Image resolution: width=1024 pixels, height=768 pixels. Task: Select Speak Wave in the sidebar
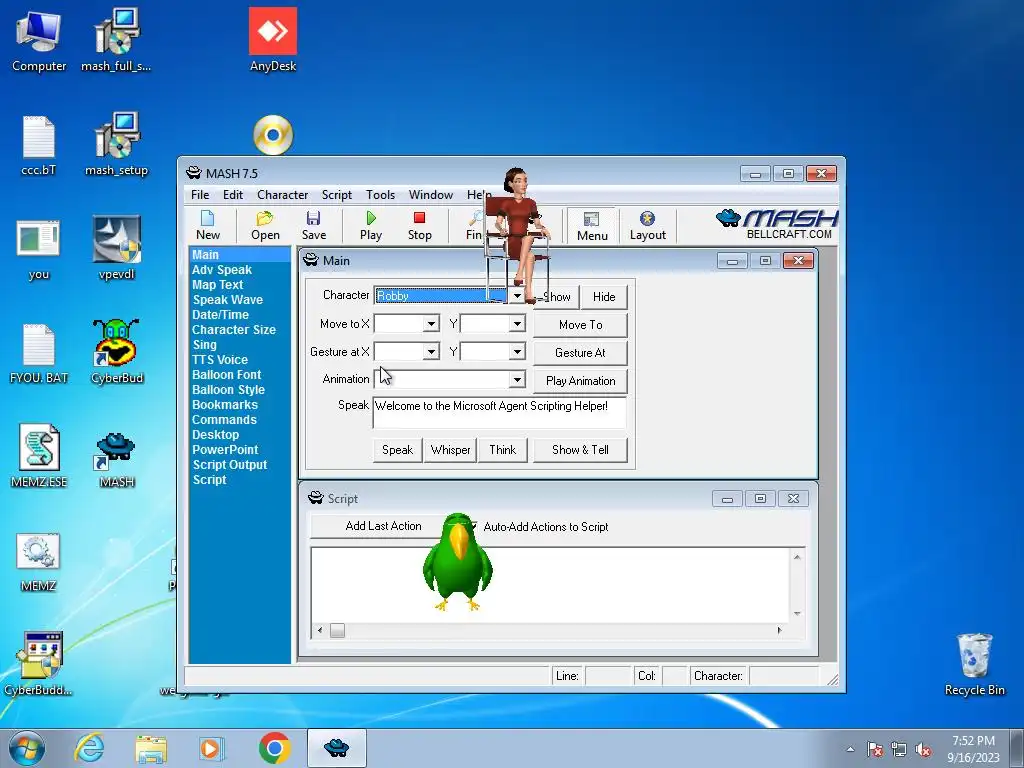click(227, 300)
